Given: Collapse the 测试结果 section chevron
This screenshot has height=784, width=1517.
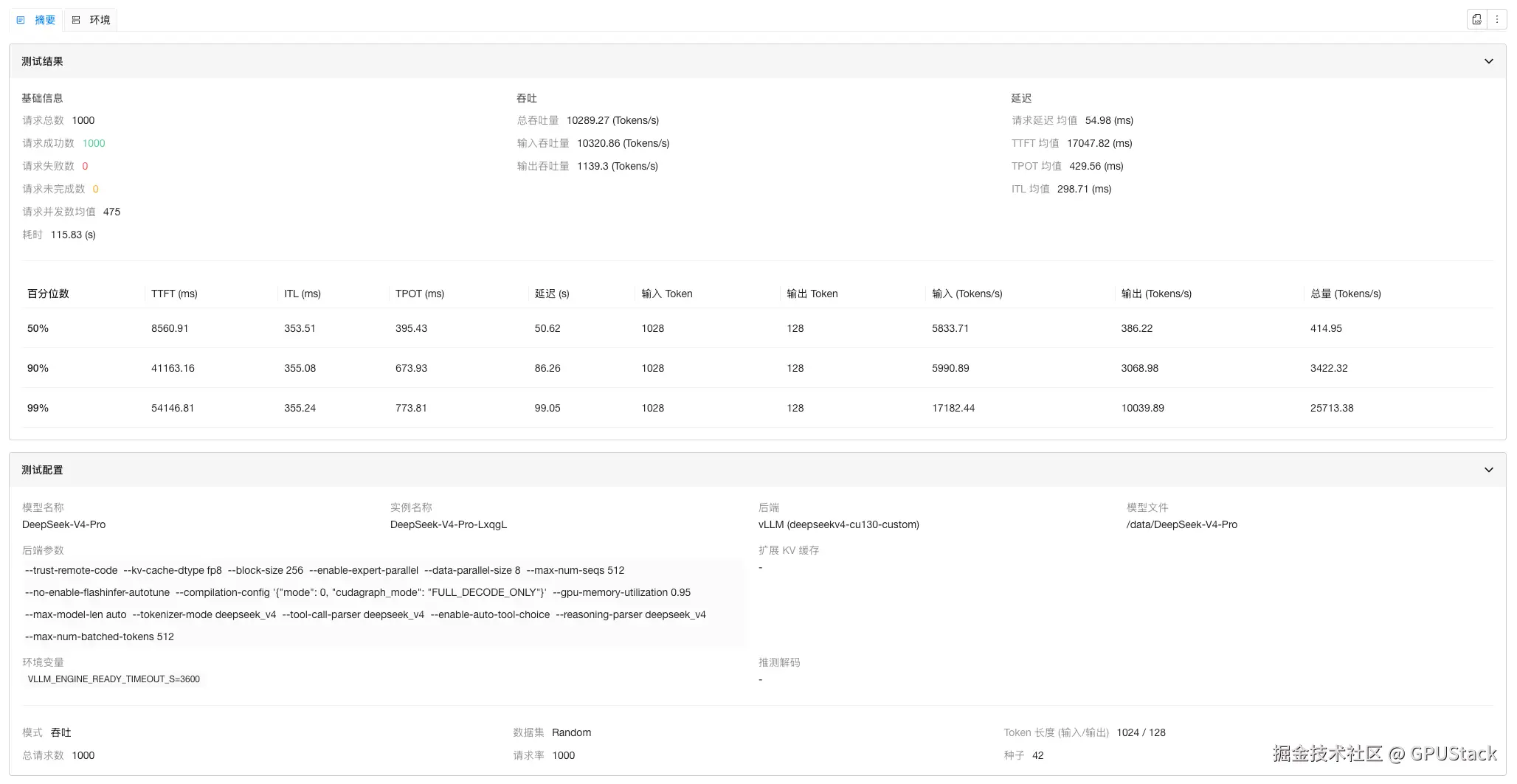Looking at the screenshot, I should pyautogui.click(x=1488, y=61).
